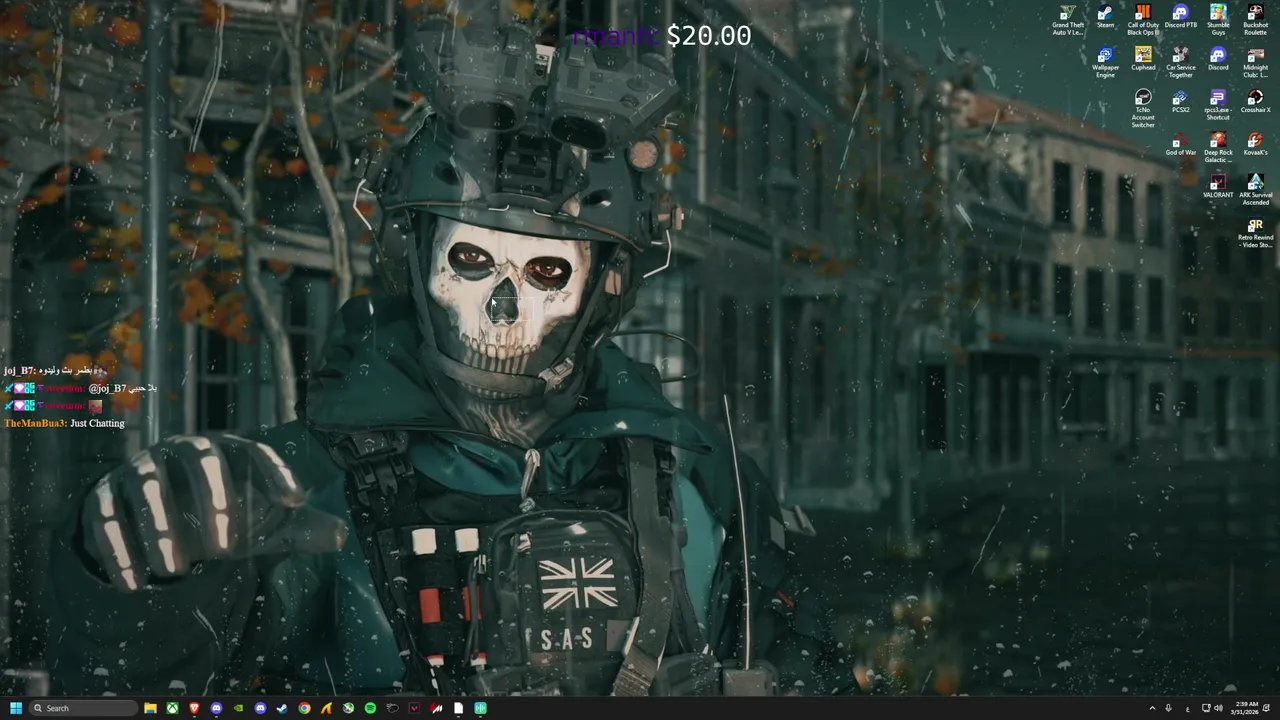The image size is (1280, 720).
Task: Select the rpcs3.exe Shortcut desktop icon
Action: tap(1218, 105)
